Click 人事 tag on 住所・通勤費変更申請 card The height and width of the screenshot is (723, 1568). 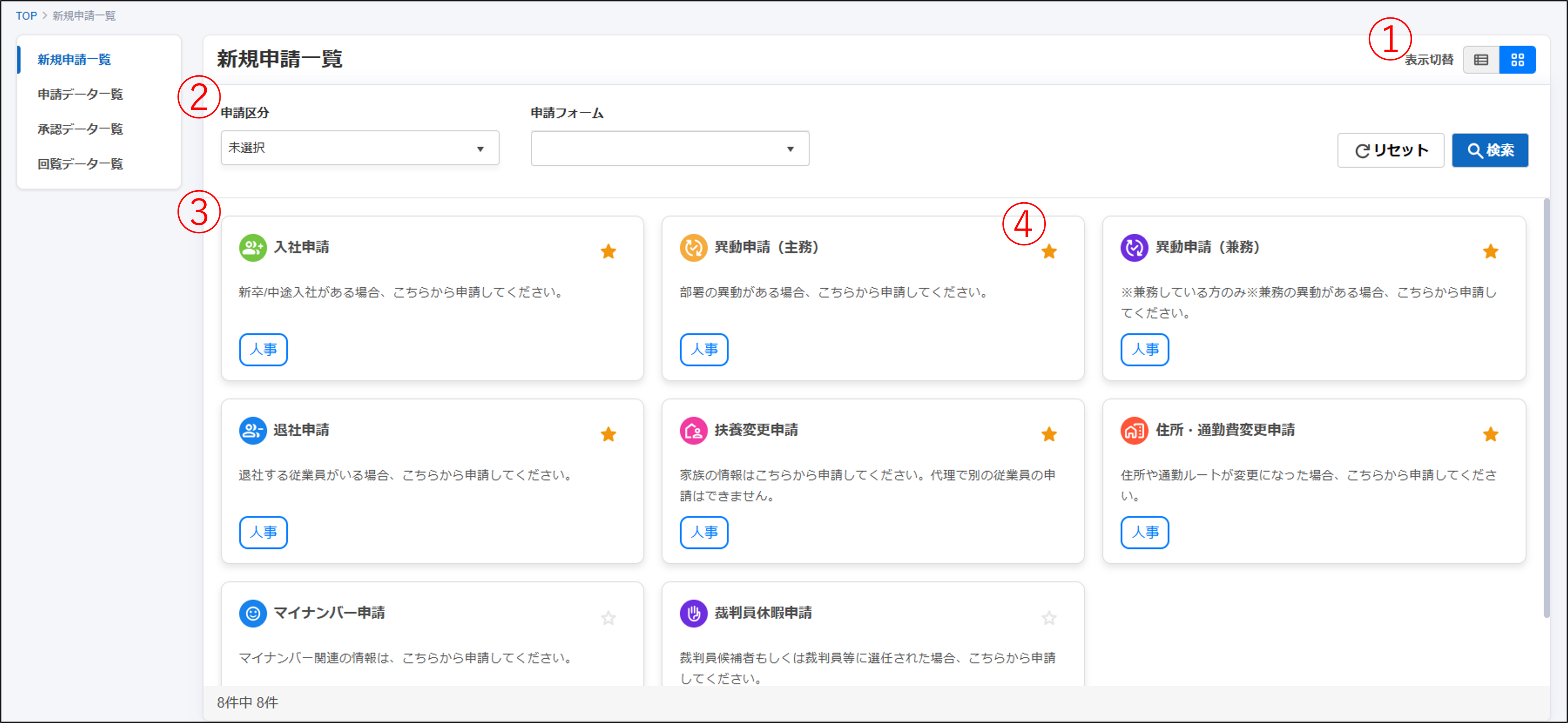pyautogui.click(x=1145, y=532)
